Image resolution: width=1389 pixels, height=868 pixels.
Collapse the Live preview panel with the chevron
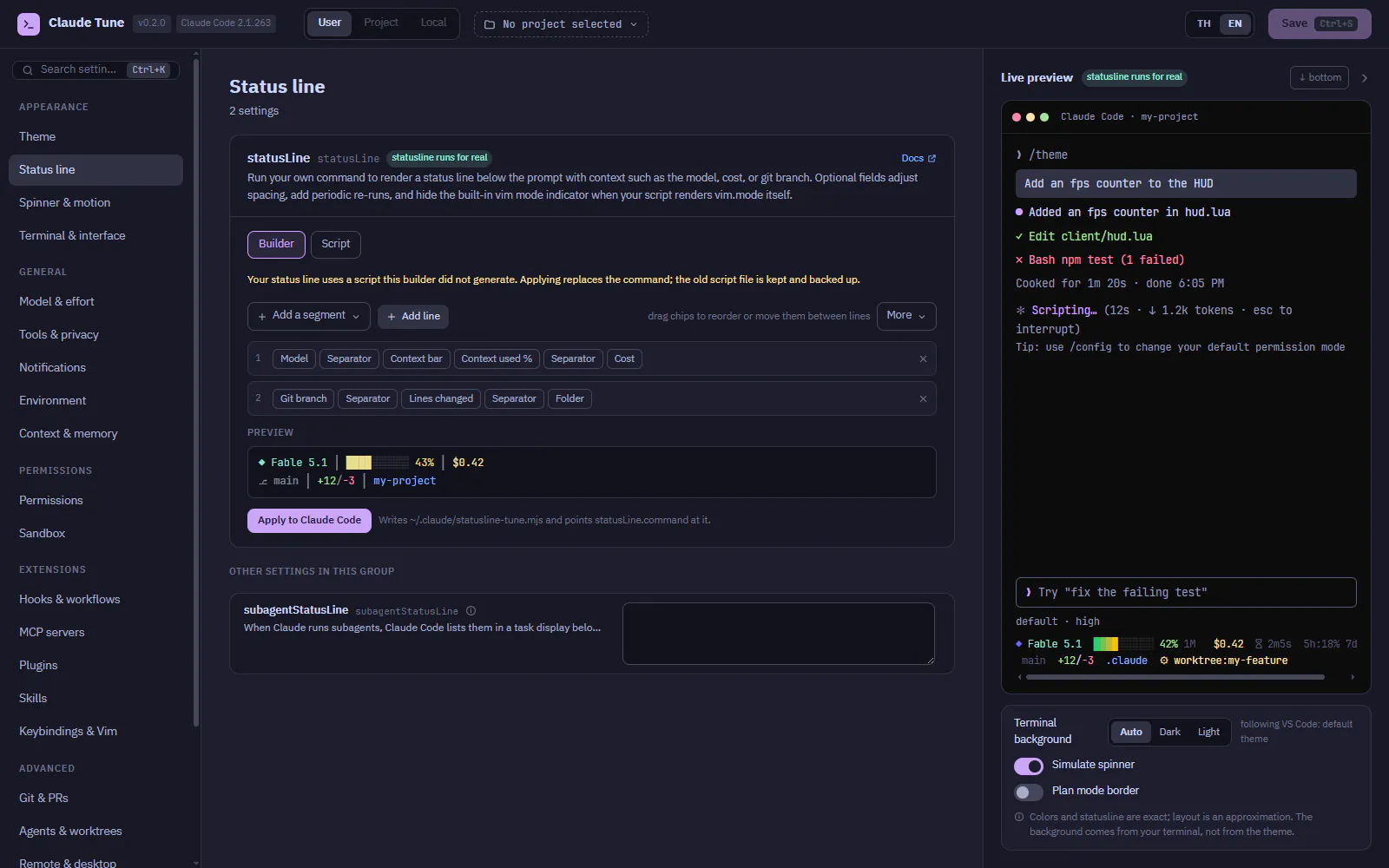pos(1365,78)
